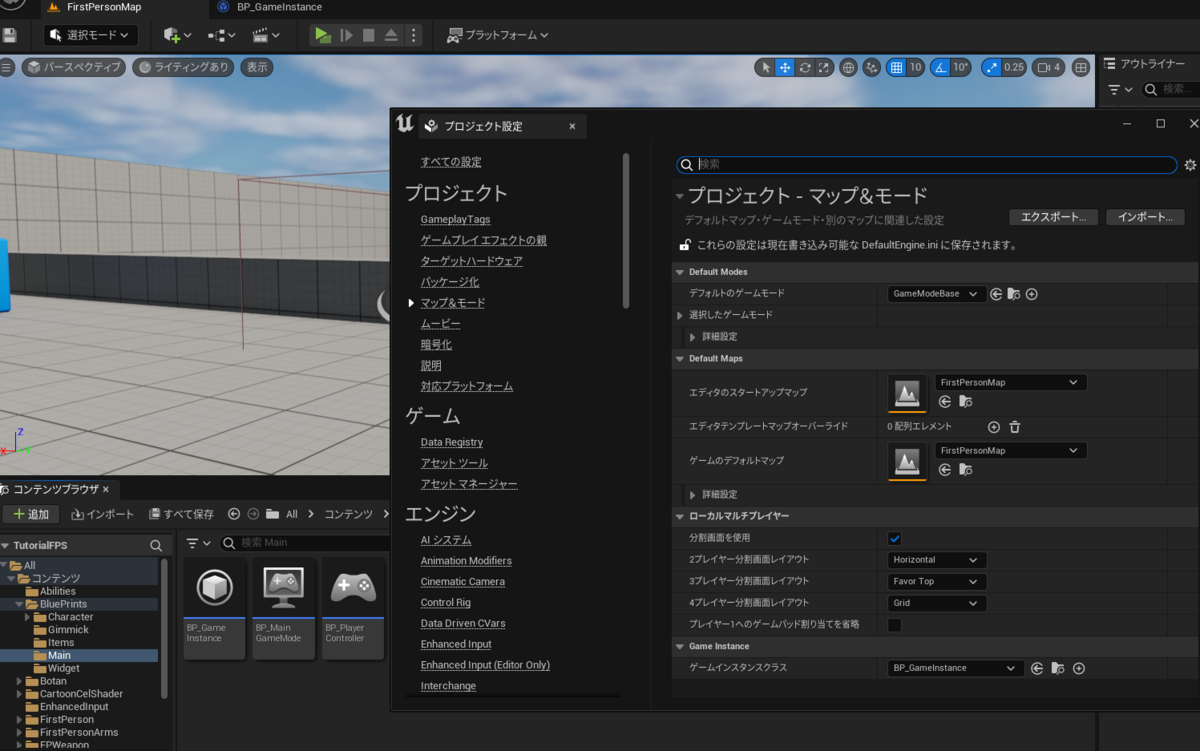Collapse the Default Maps section

coord(680,358)
